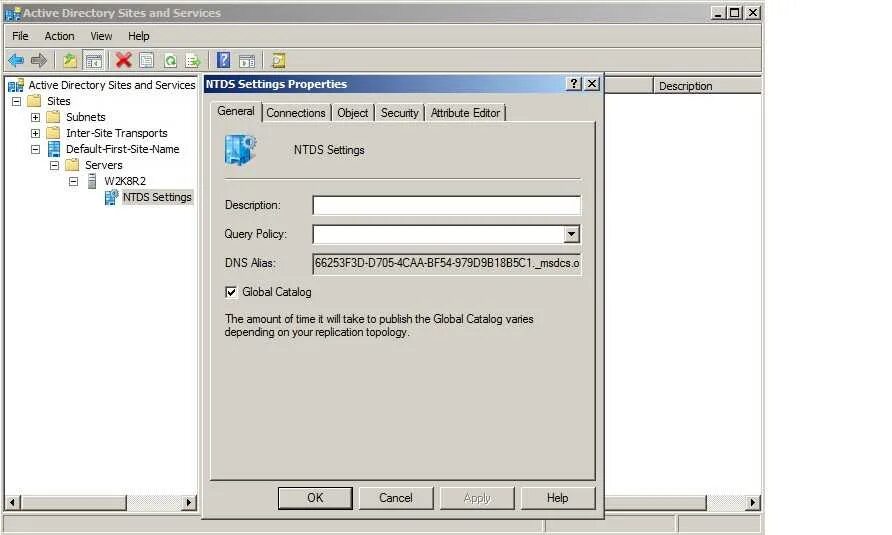The width and height of the screenshot is (892, 535).
Task: Click the large NTDS Settings icon in the dialog
Action: (241, 150)
